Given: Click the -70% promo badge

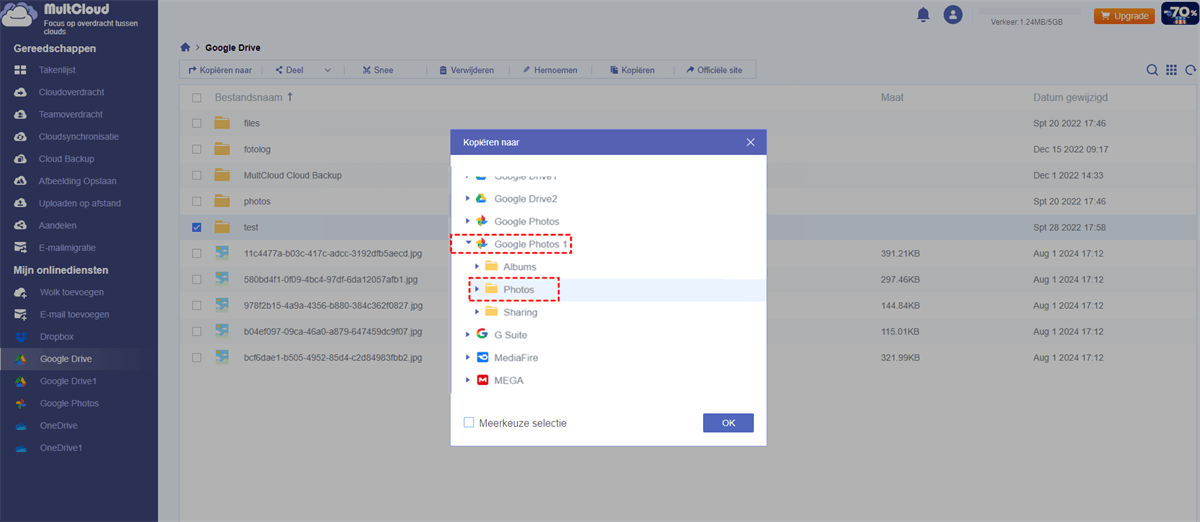Looking at the screenshot, I should click(x=1180, y=14).
